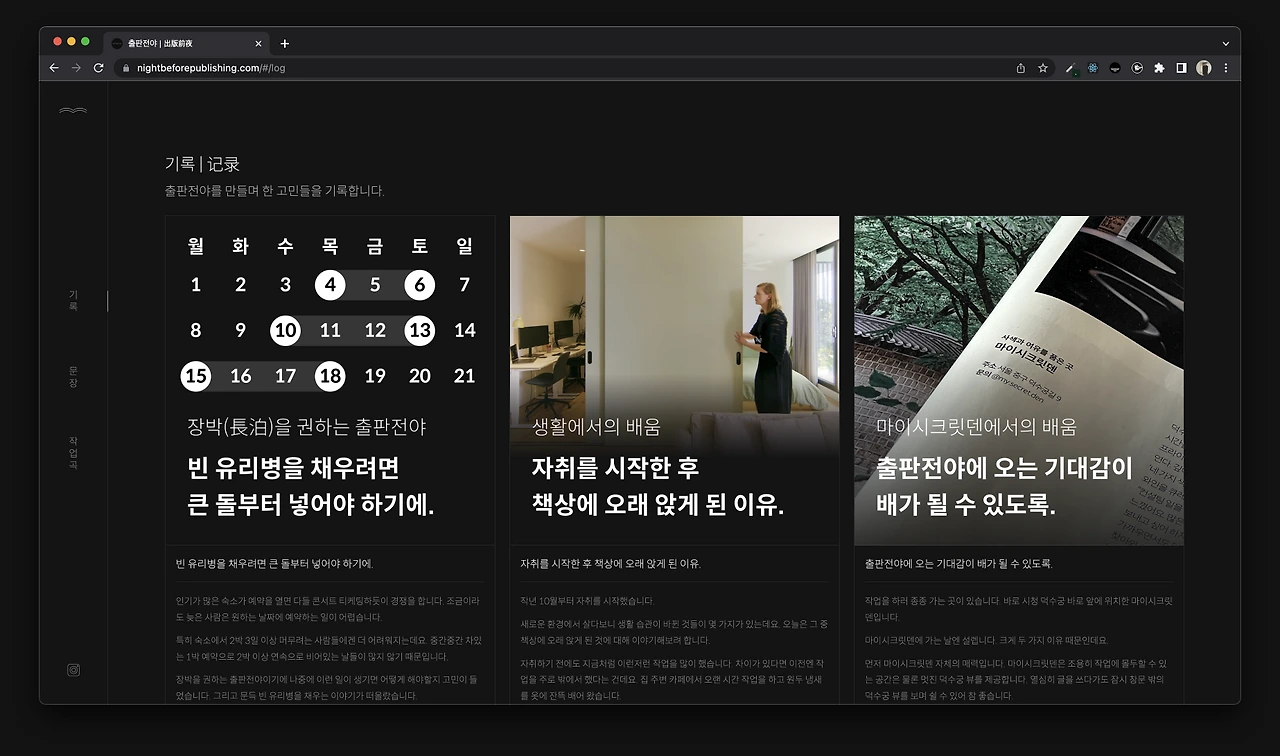Screen dimensions: 1280x756
Task: Open the Extensions puzzle-piece menu
Action: pyautogui.click(x=1159, y=68)
